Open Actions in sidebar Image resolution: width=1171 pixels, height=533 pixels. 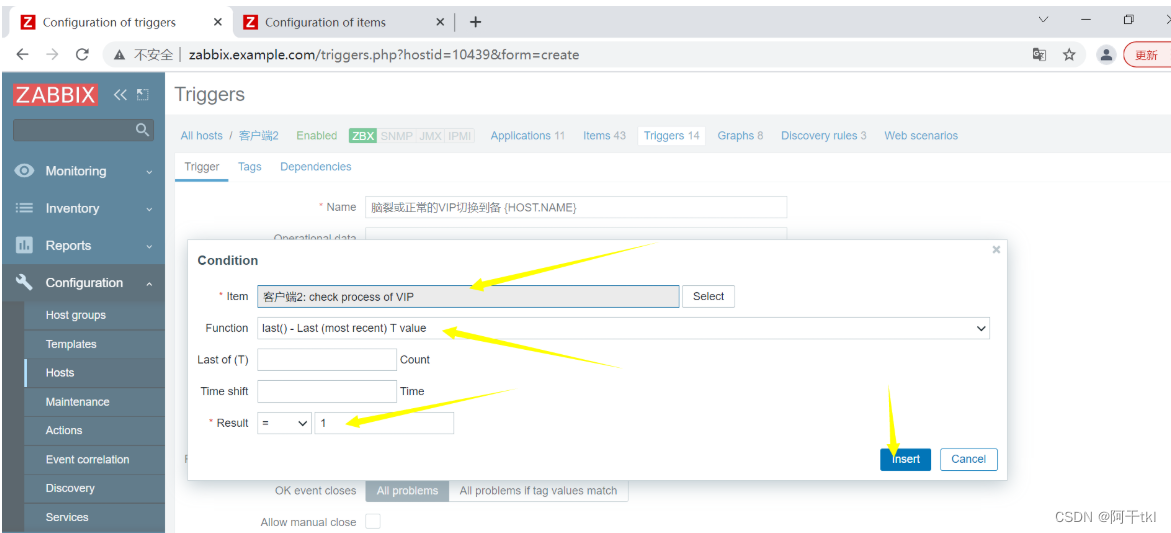tap(63, 430)
